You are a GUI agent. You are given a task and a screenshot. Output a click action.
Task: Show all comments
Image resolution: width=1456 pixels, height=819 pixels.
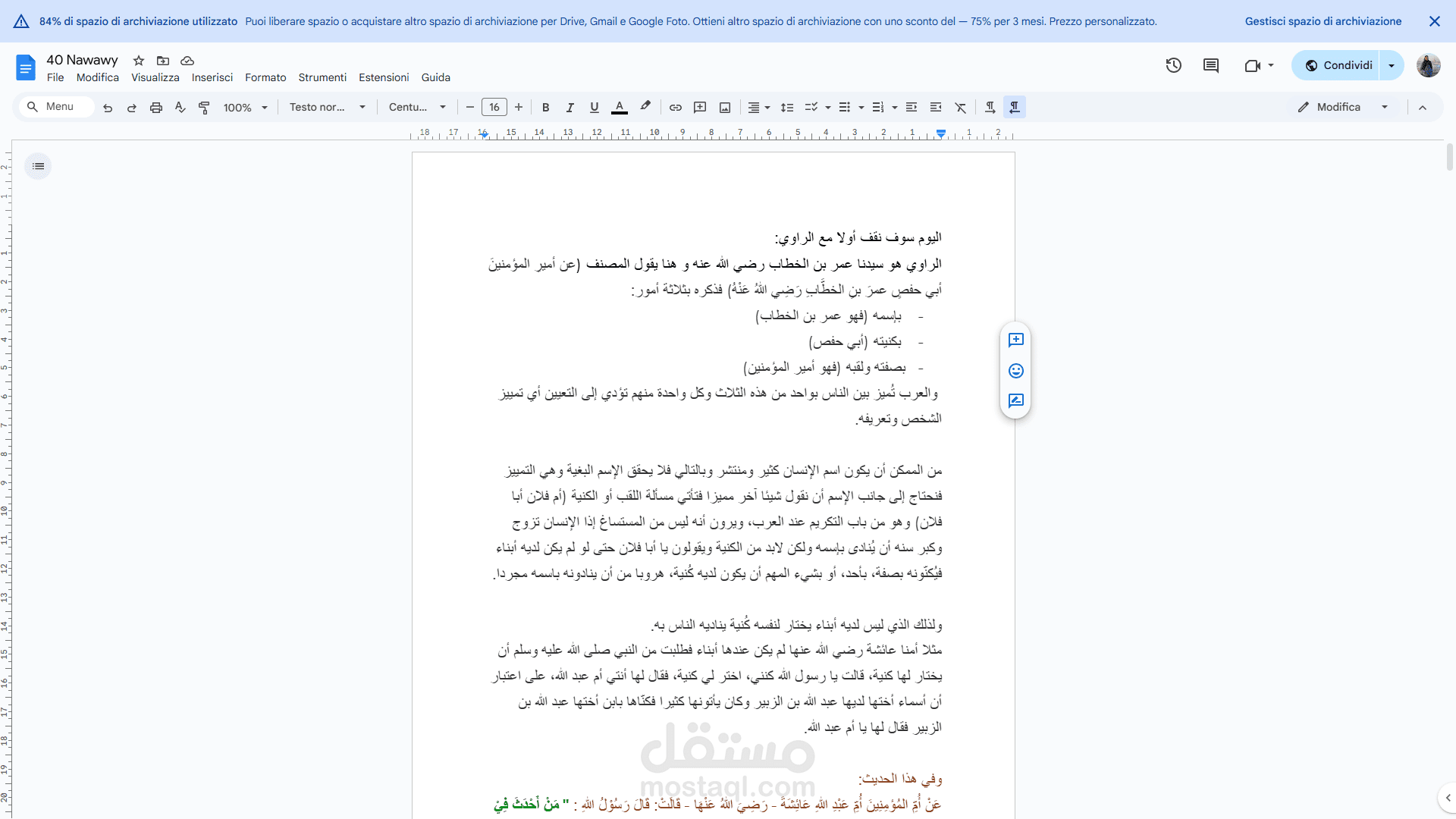pos(1211,65)
